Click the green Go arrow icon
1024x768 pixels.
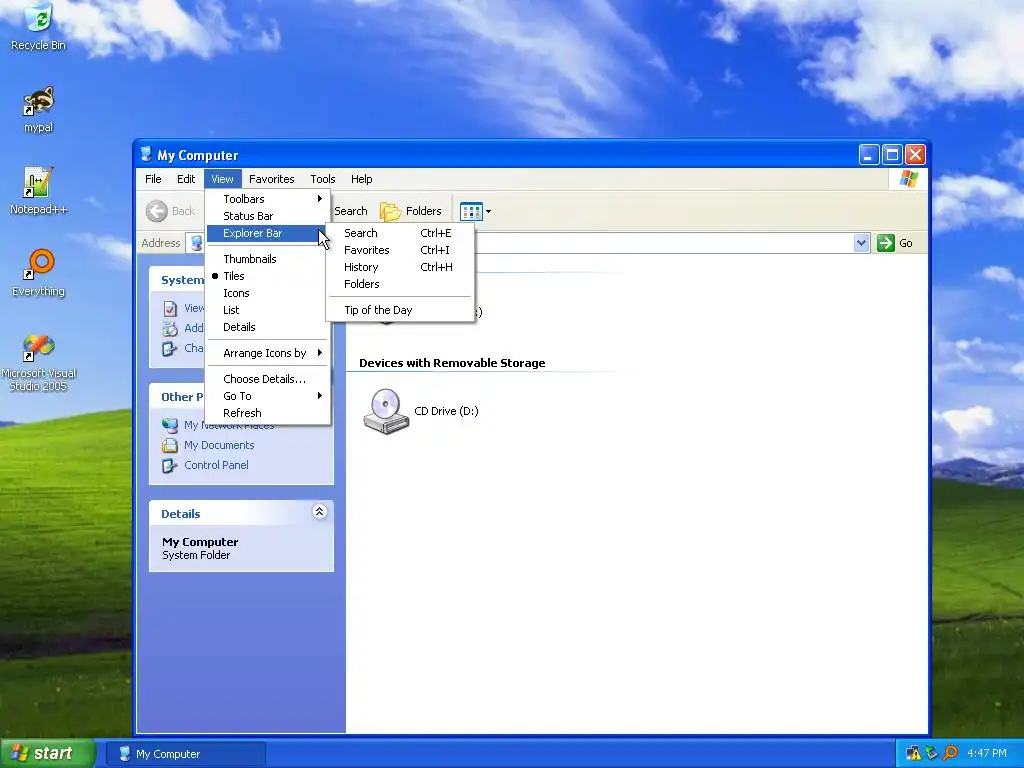point(886,243)
